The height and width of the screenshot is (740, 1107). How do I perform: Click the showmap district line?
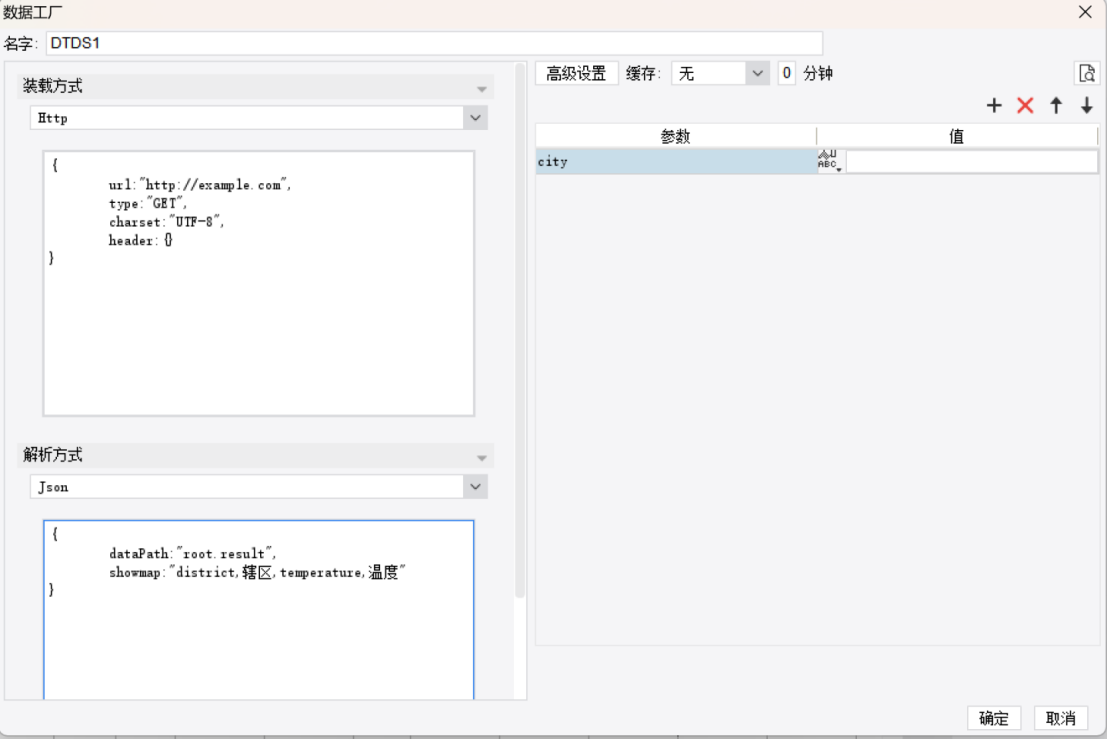click(258, 572)
